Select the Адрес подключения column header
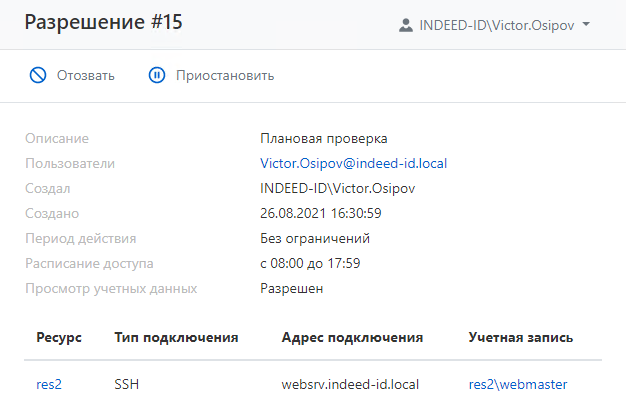Image resolution: width=626 pixels, height=416 pixels. (x=353, y=338)
